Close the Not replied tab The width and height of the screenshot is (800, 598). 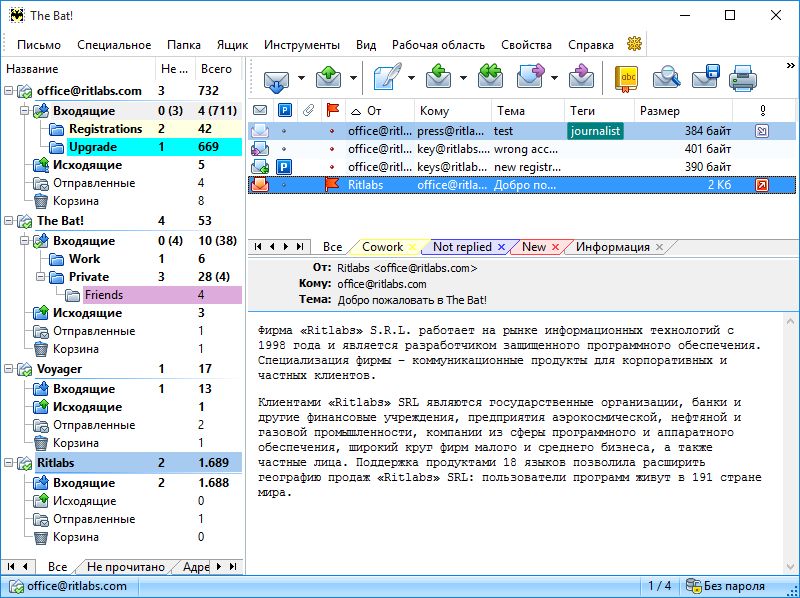501,247
